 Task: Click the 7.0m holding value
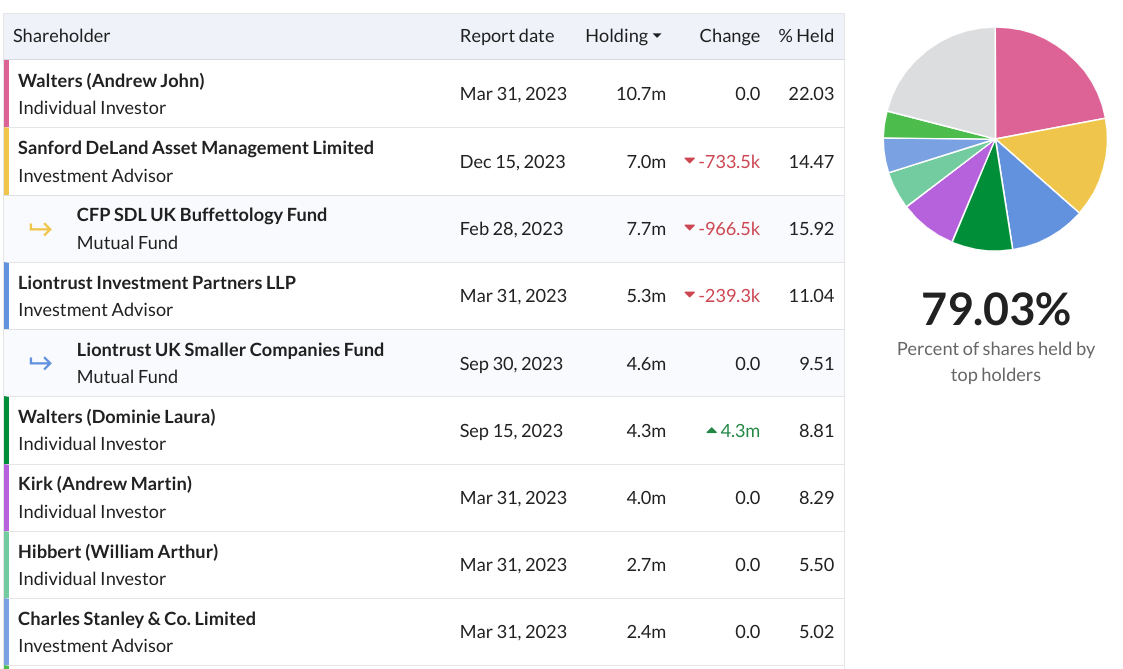click(x=646, y=161)
